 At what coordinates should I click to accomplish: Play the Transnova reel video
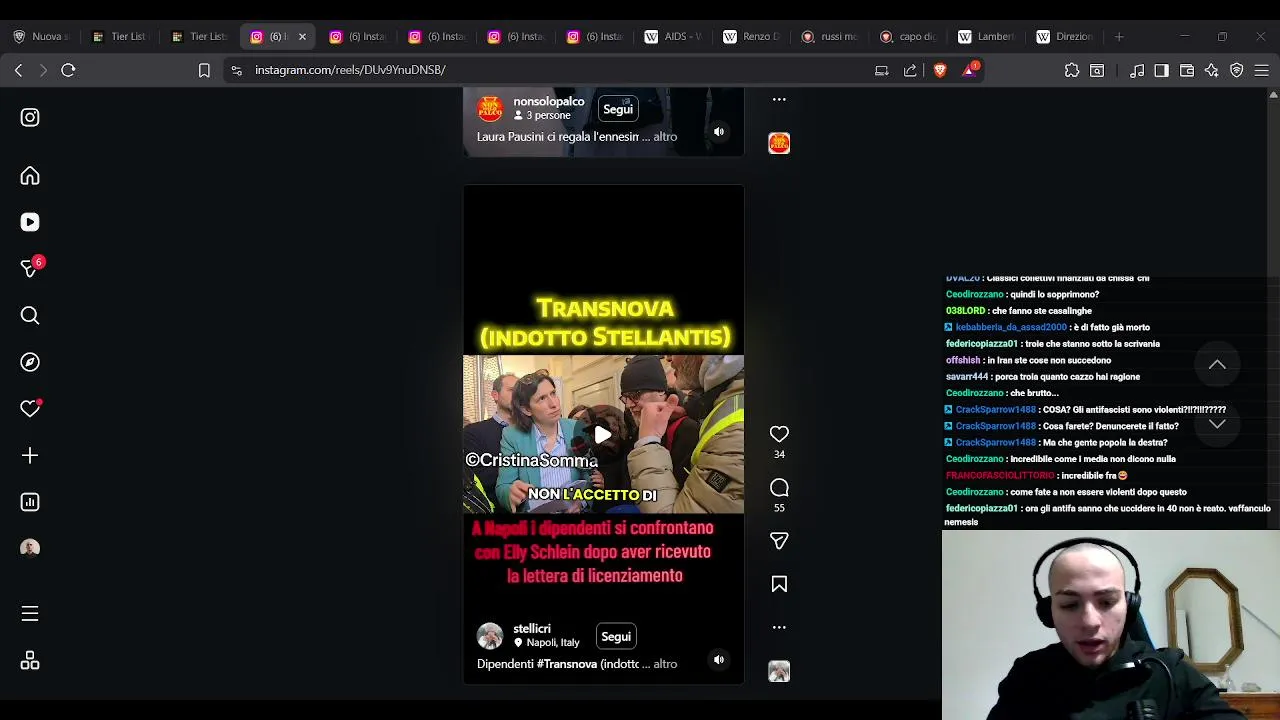(x=603, y=434)
